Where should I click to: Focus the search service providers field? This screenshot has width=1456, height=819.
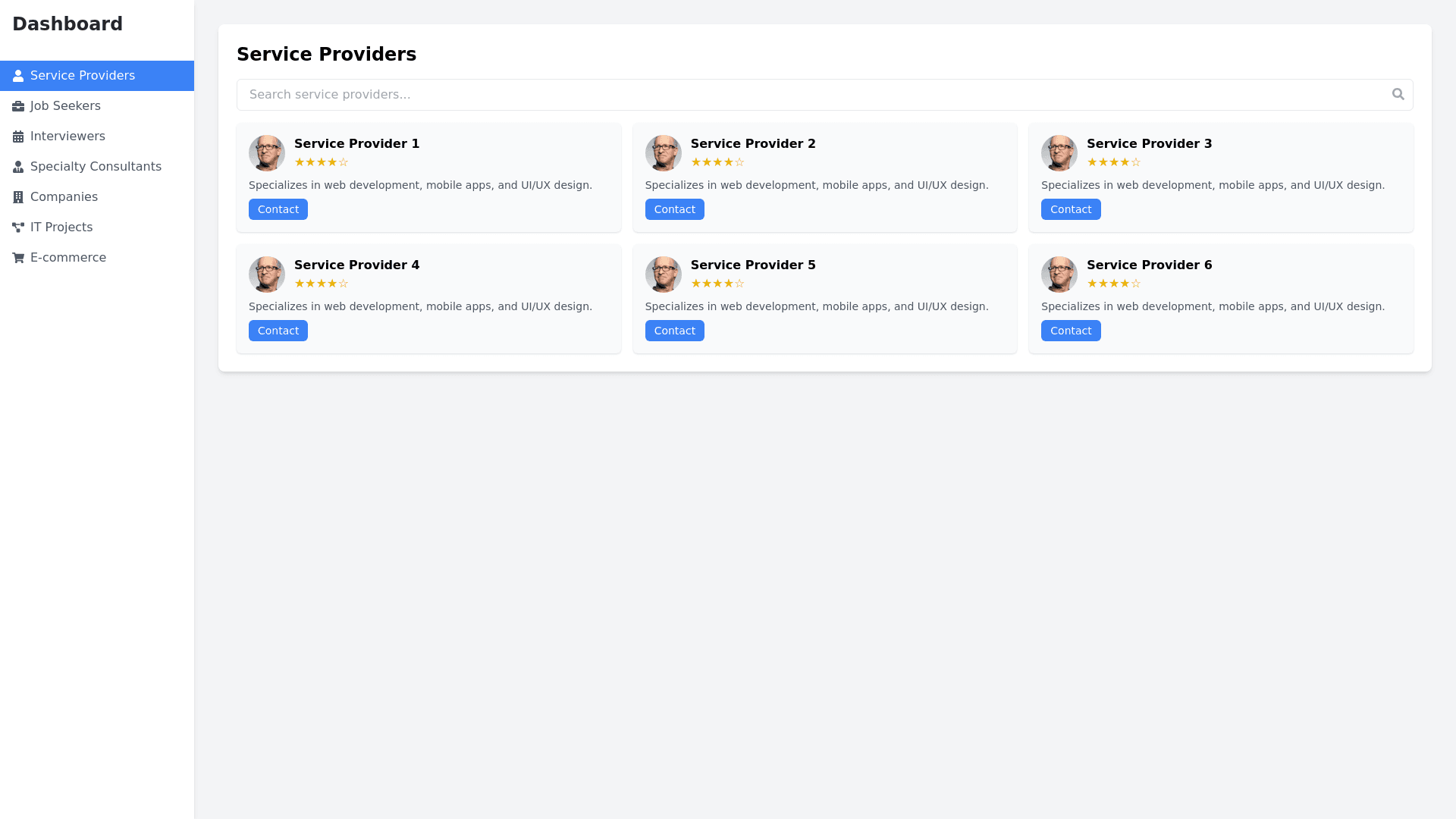click(811, 95)
